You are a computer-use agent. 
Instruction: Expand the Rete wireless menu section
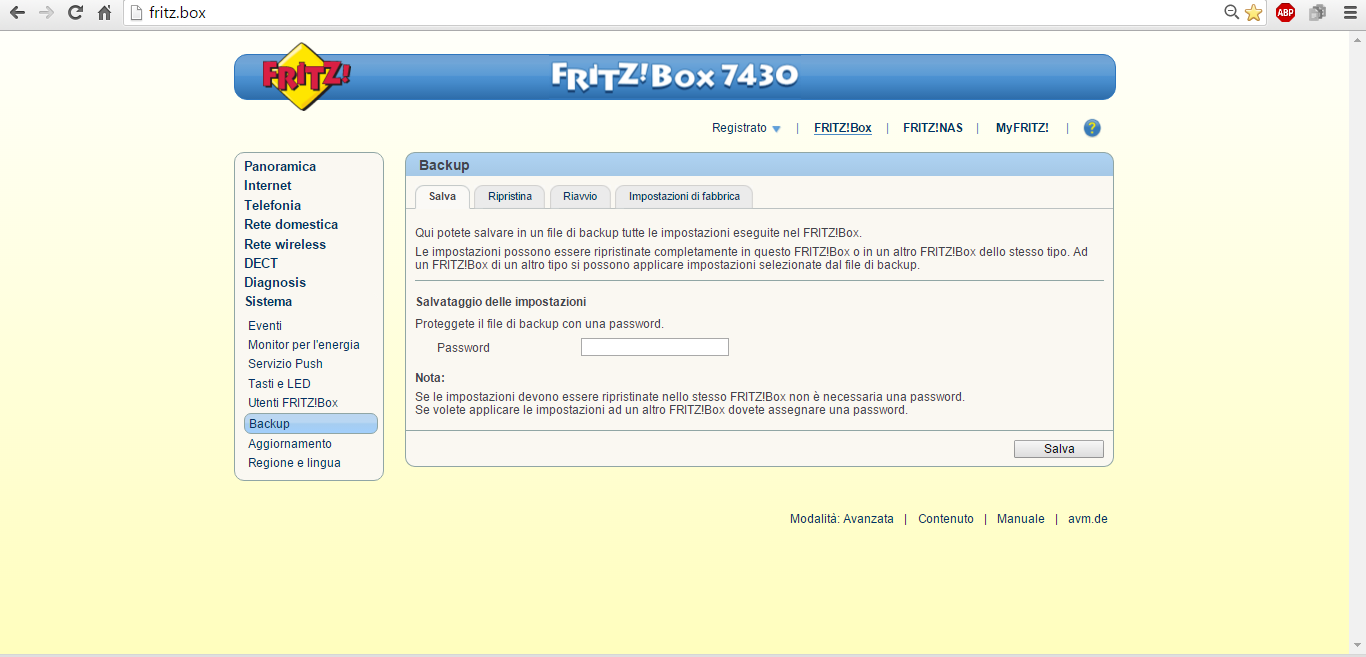[x=285, y=244]
